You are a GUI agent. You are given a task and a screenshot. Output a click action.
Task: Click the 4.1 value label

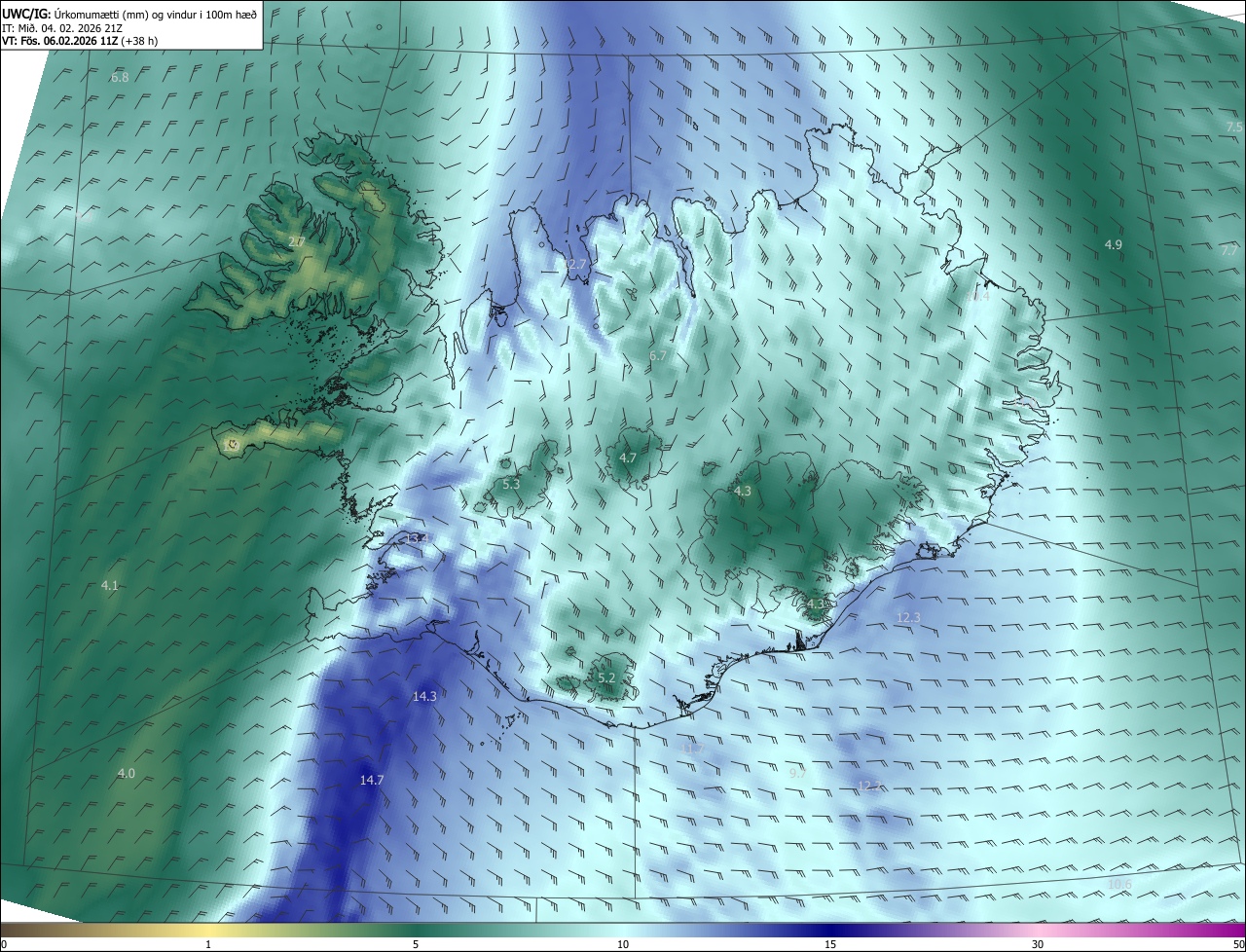(110, 586)
